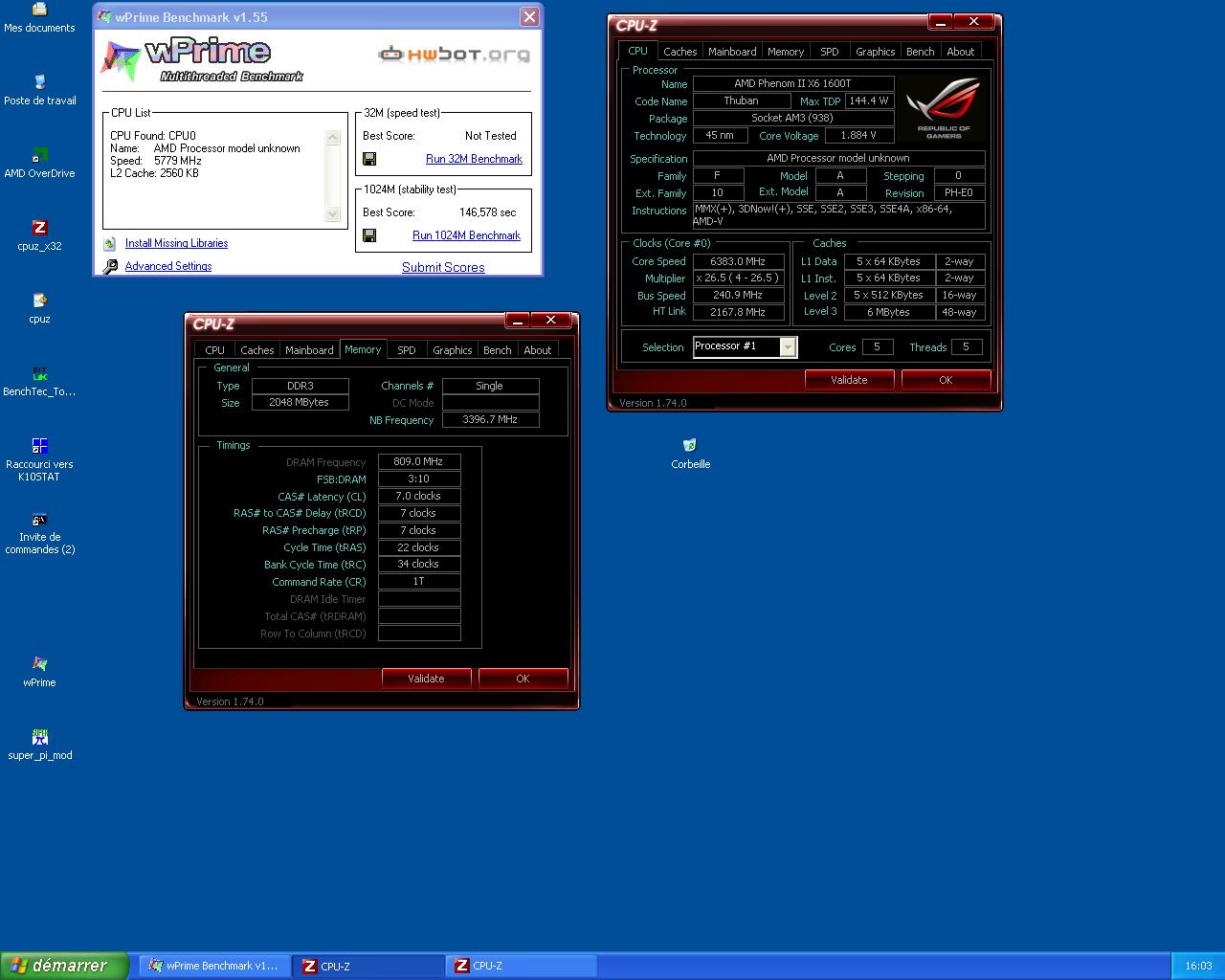Open SPD tab in the CPU window

coord(830,52)
